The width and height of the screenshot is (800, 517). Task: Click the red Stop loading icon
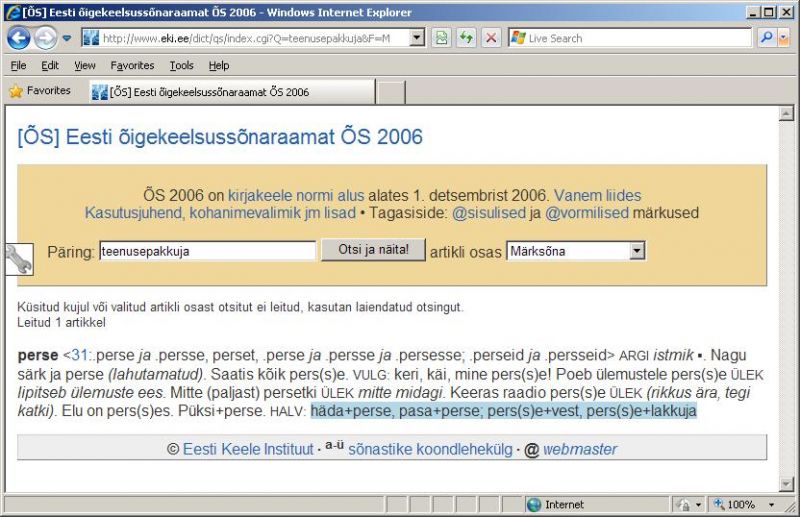491,38
